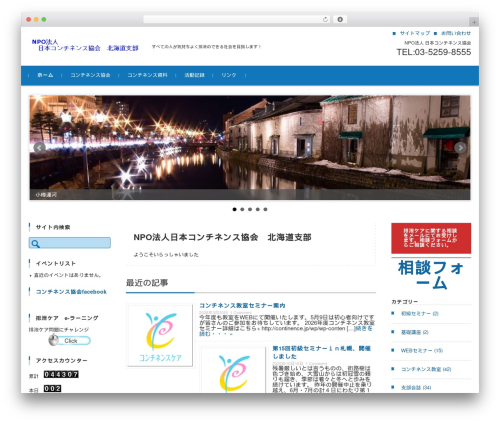500x423 pixels.
Task: Open the ホーム menu item
Action: click(x=45, y=75)
